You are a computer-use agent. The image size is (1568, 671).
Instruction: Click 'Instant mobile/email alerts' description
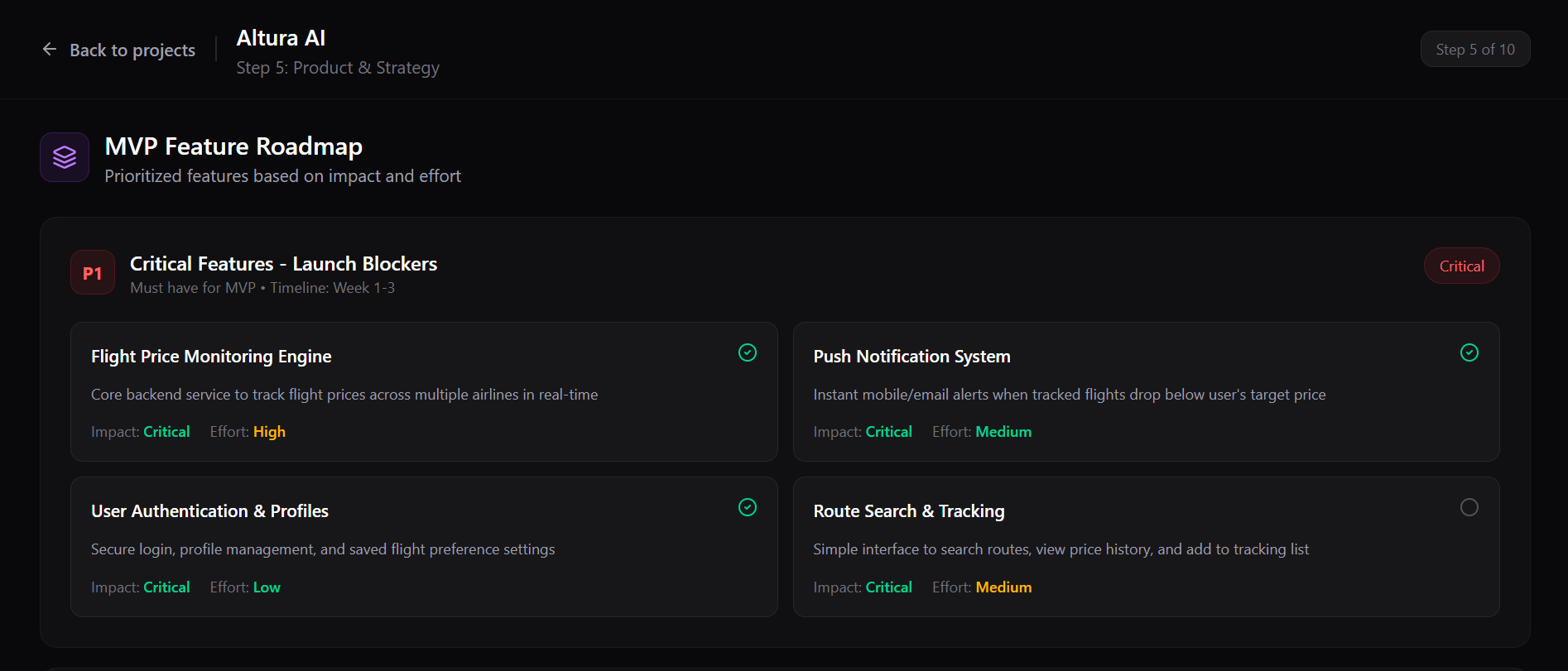pyautogui.click(x=1069, y=395)
